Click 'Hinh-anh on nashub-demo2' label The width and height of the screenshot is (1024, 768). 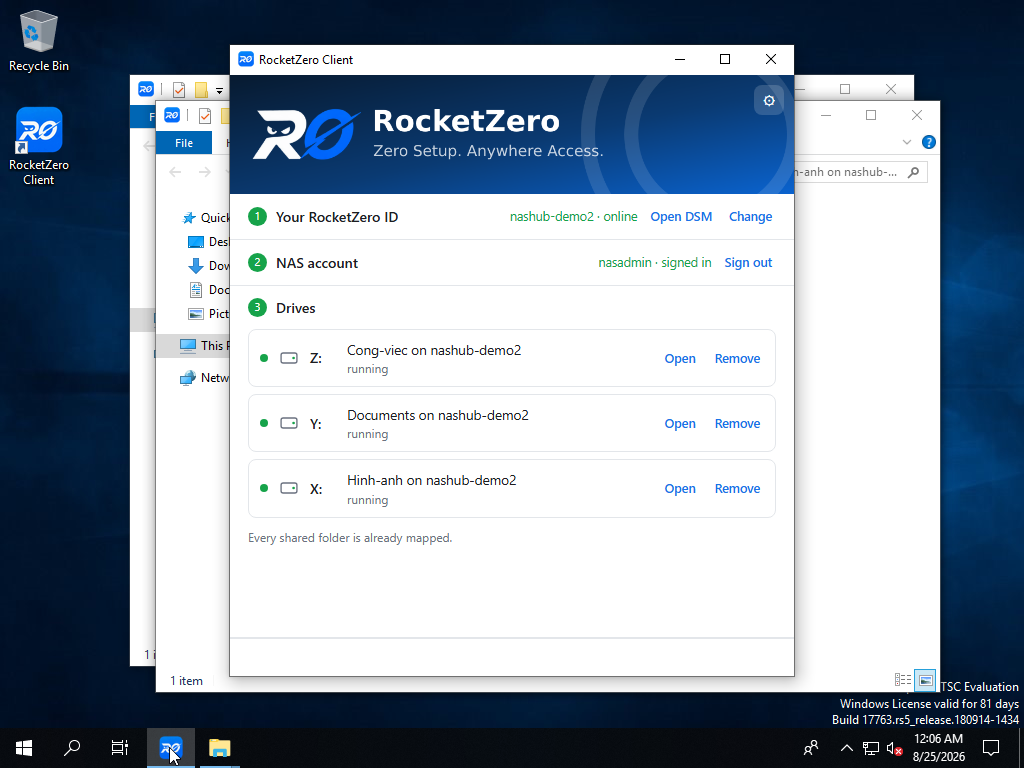(432, 481)
